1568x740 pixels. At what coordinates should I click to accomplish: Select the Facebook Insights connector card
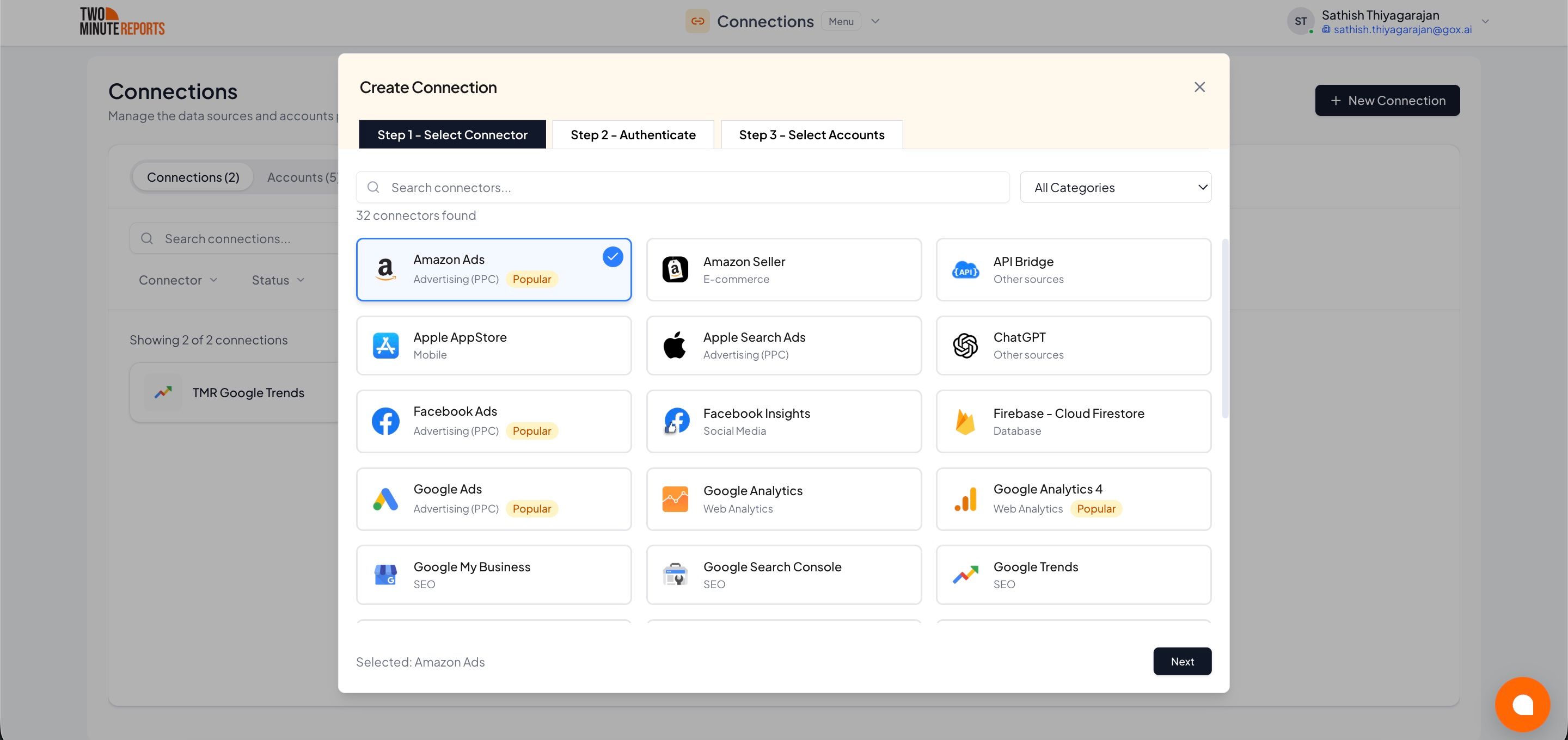point(783,421)
